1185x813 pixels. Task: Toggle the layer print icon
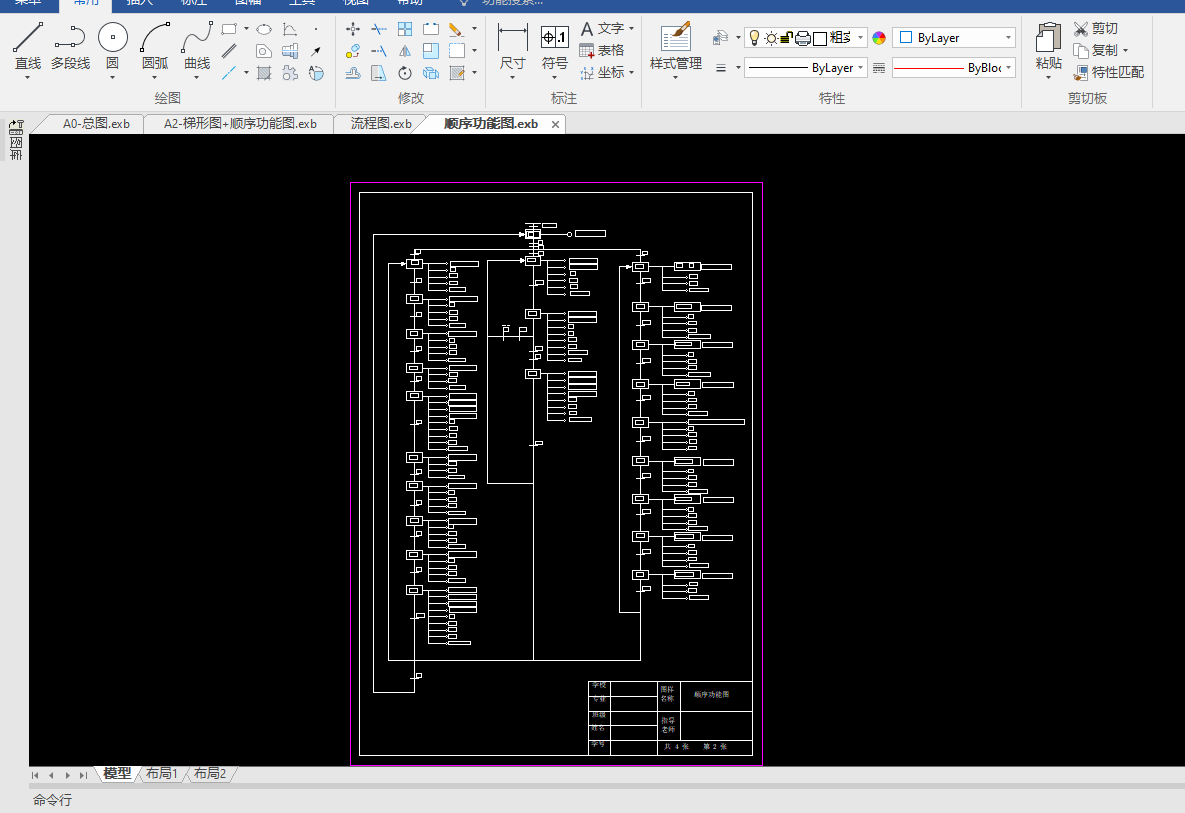pos(802,38)
